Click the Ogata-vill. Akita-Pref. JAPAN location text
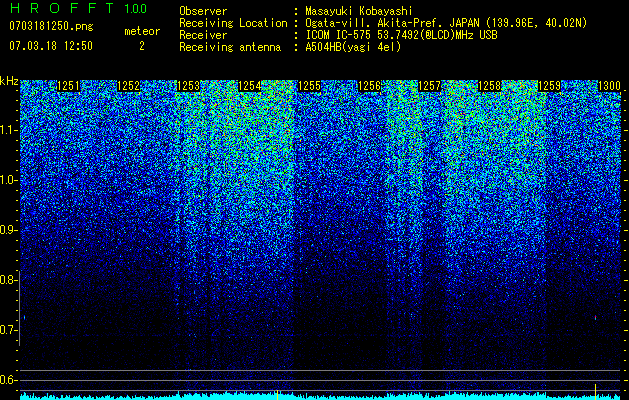Viewport: 629px width, 400px height. pos(446,23)
